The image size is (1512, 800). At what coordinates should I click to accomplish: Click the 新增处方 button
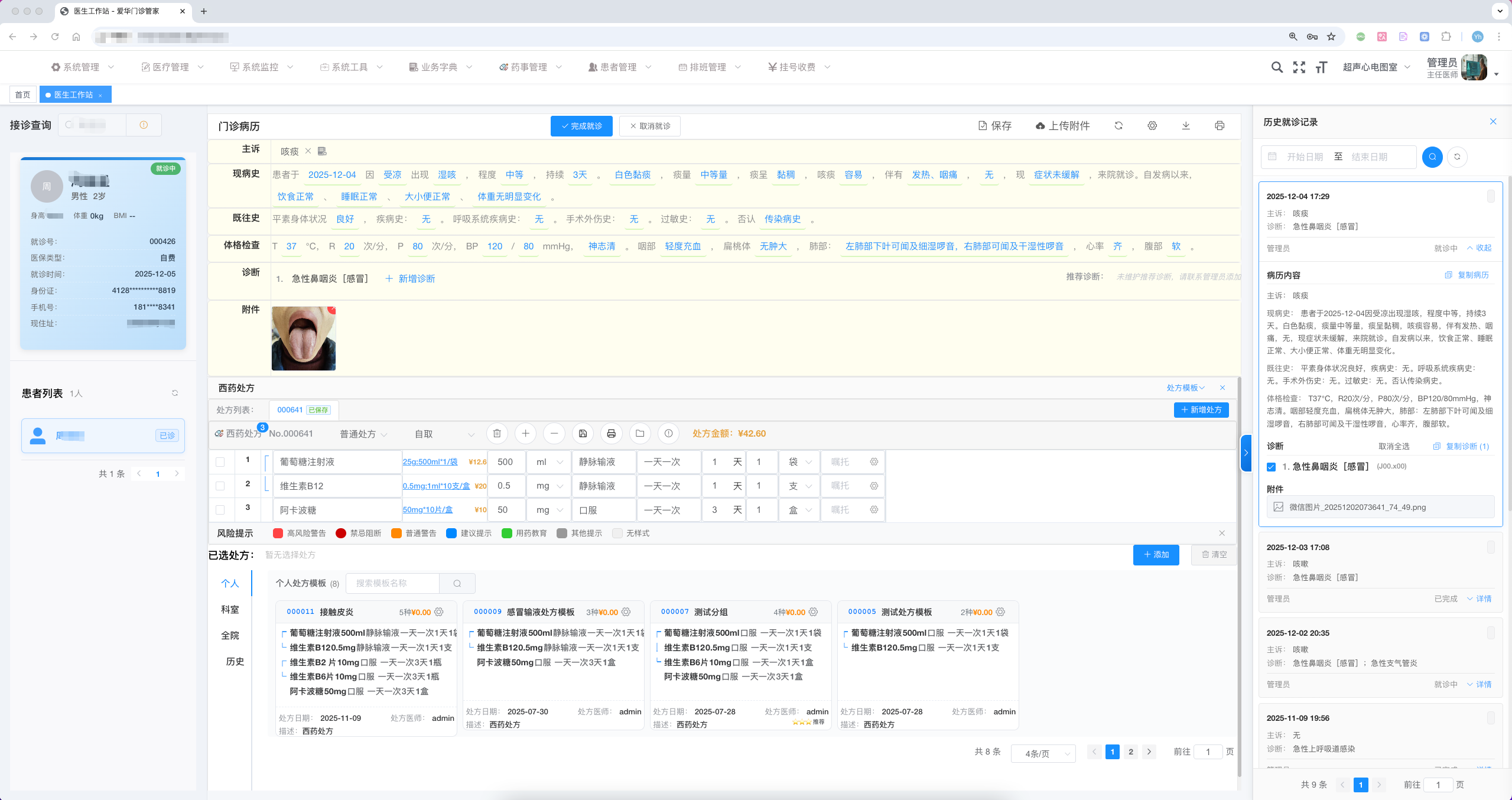[1201, 410]
